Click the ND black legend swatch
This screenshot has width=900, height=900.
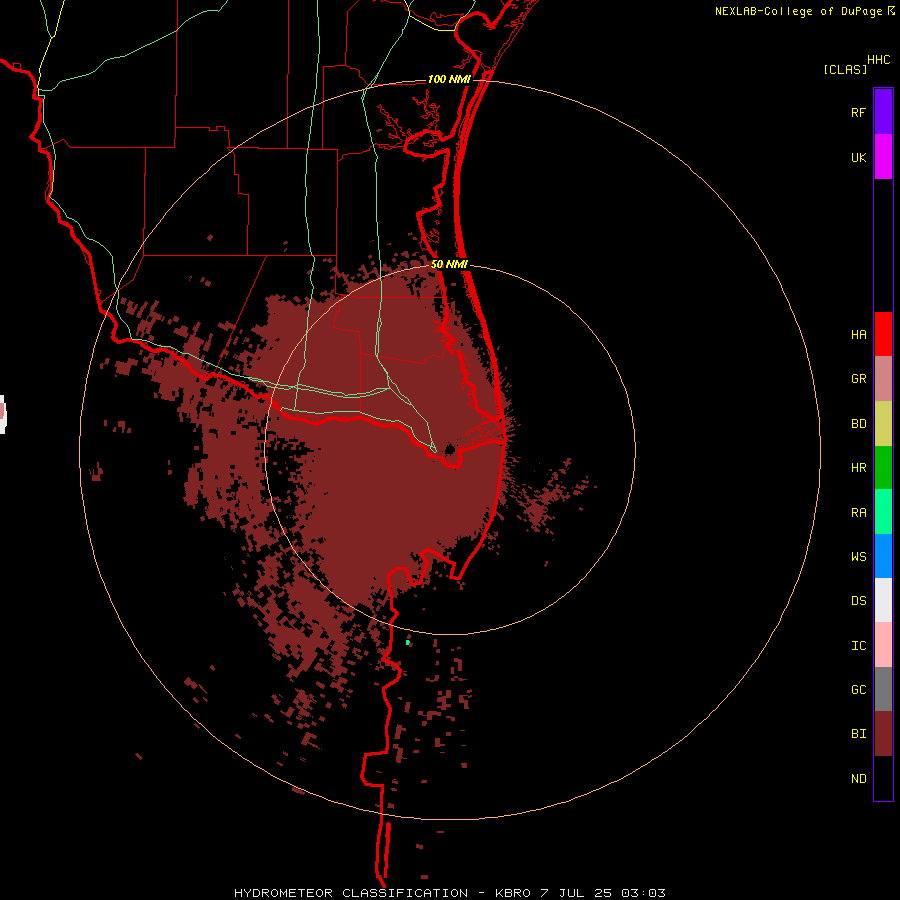(x=883, y=778)
